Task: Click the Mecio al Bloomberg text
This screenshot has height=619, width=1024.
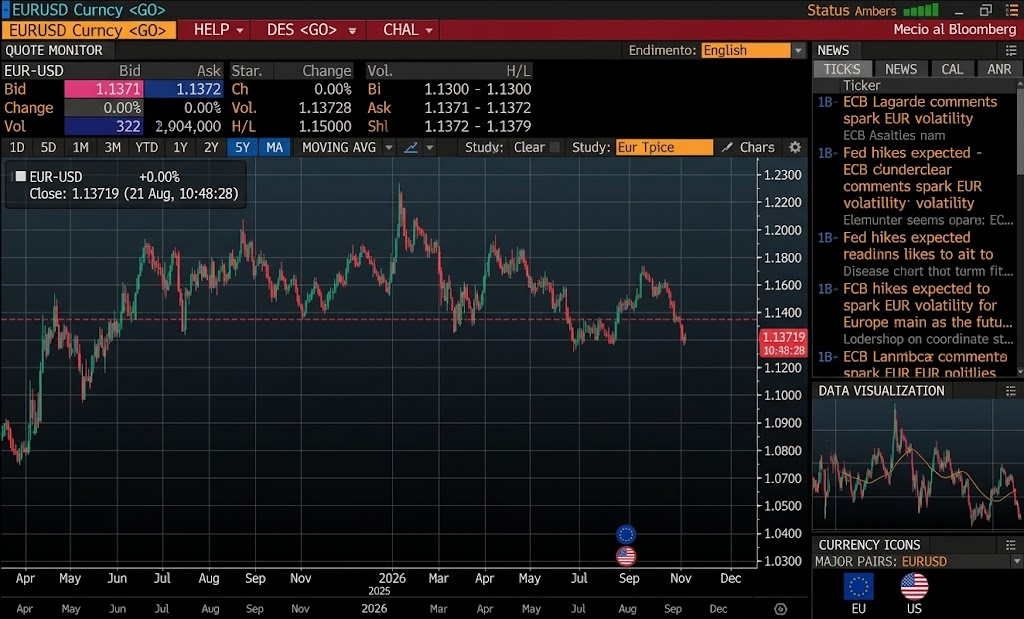Action: (x=955, y=30)
